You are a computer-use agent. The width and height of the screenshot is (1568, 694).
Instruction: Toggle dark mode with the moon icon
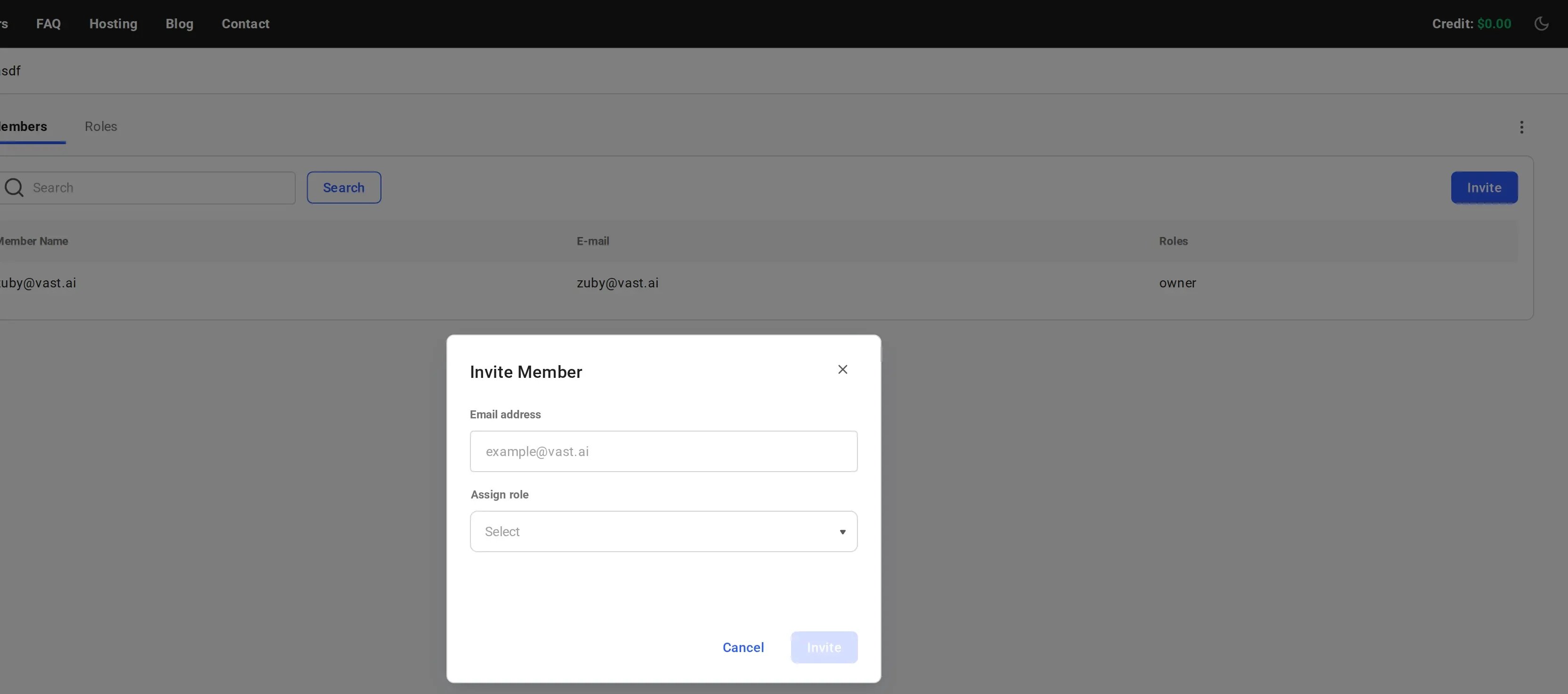[x=1541, y=24]
